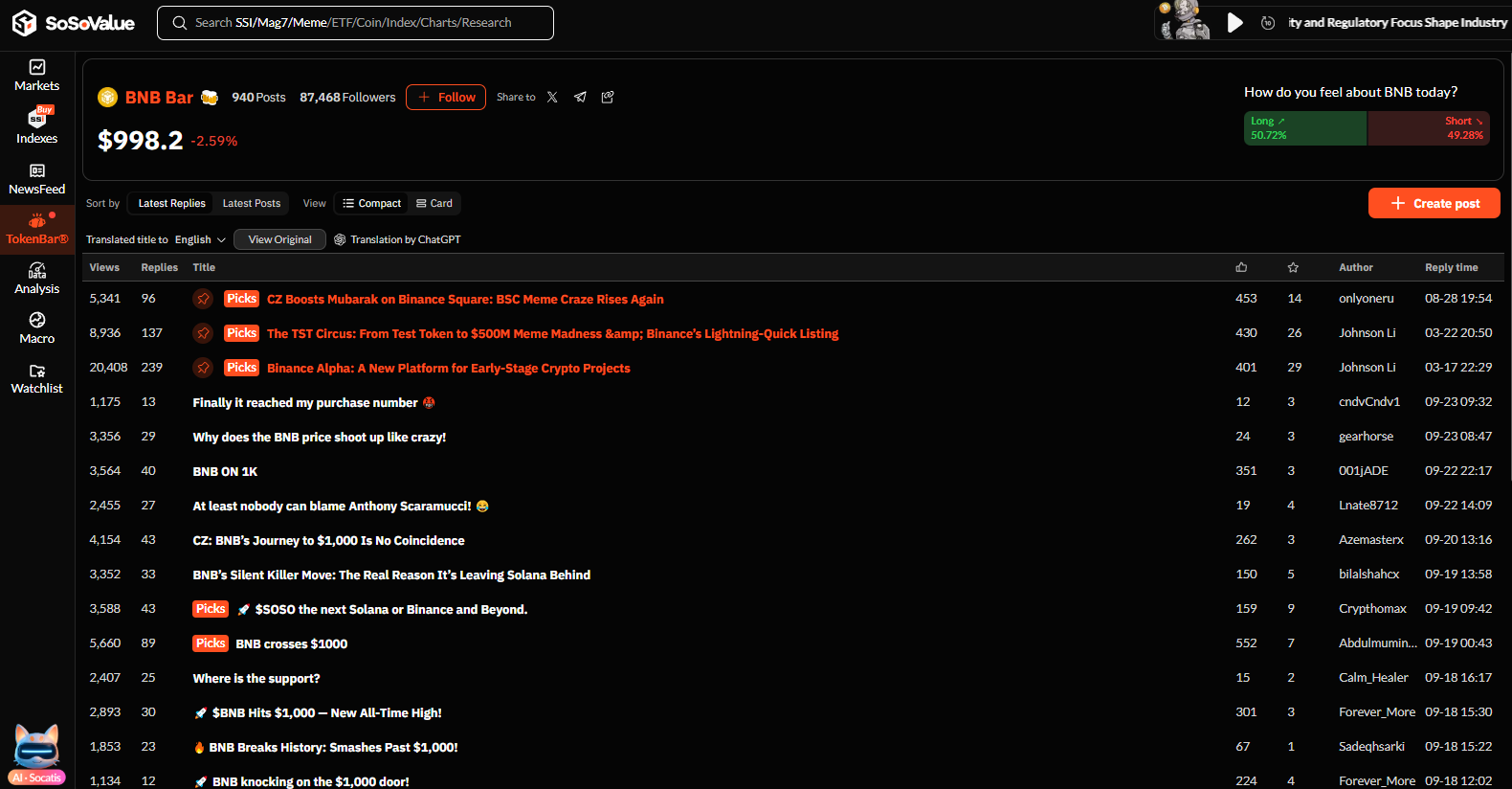Viewport: 1512px width, 789px height.
Task: Switch view to Card mode
Action: (x=434, y=204)
